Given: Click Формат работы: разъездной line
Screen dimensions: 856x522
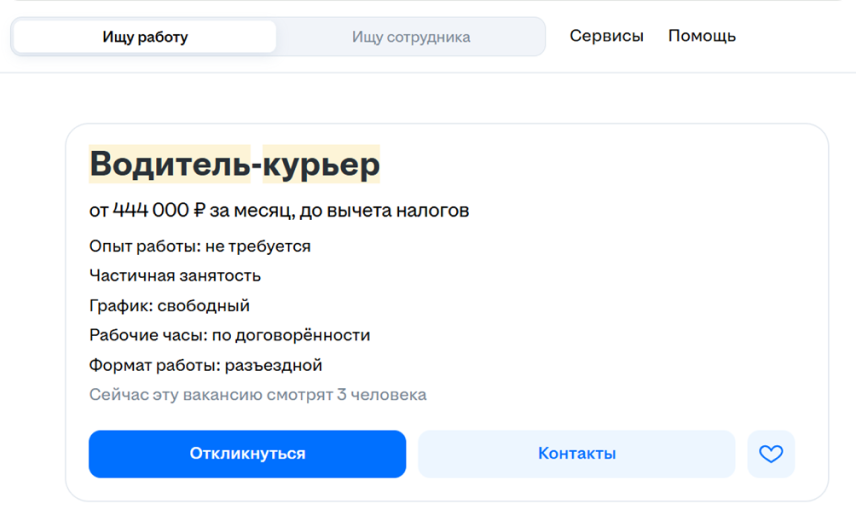Looking at the screenshot, I should (205, 365).
